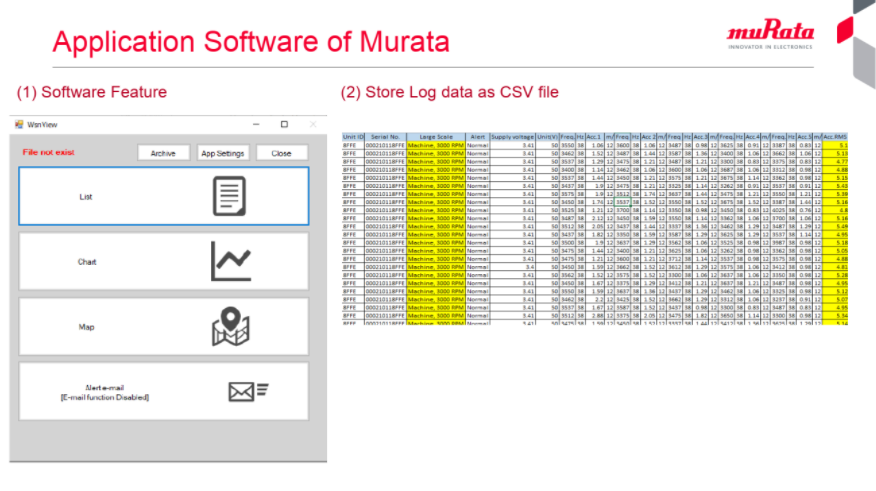Screen dimensions: 876x491
Task: Click the Chart line-graph icon
Action: coord(231,261)
